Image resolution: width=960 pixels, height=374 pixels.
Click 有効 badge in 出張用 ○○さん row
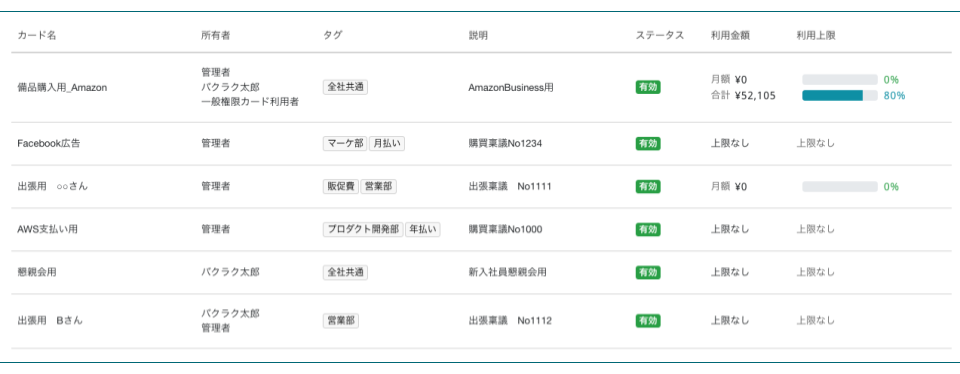(x=648, y=187)
